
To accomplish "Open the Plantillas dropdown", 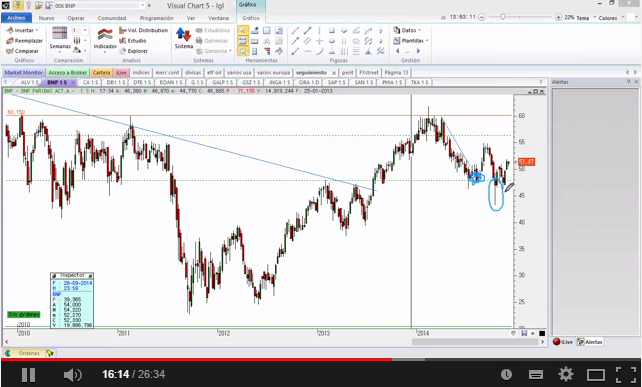I will 411,41.
